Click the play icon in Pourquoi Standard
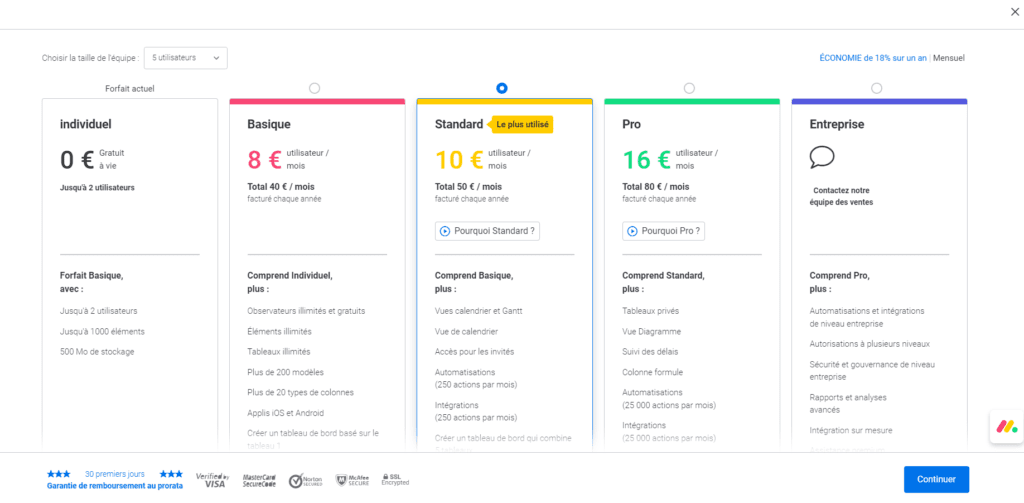The height and width of the screenshot is (503, 1024). click(445, 231)
